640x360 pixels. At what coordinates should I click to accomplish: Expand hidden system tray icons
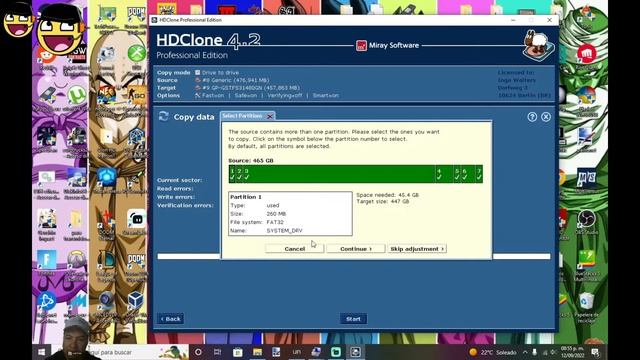(525, 352)
